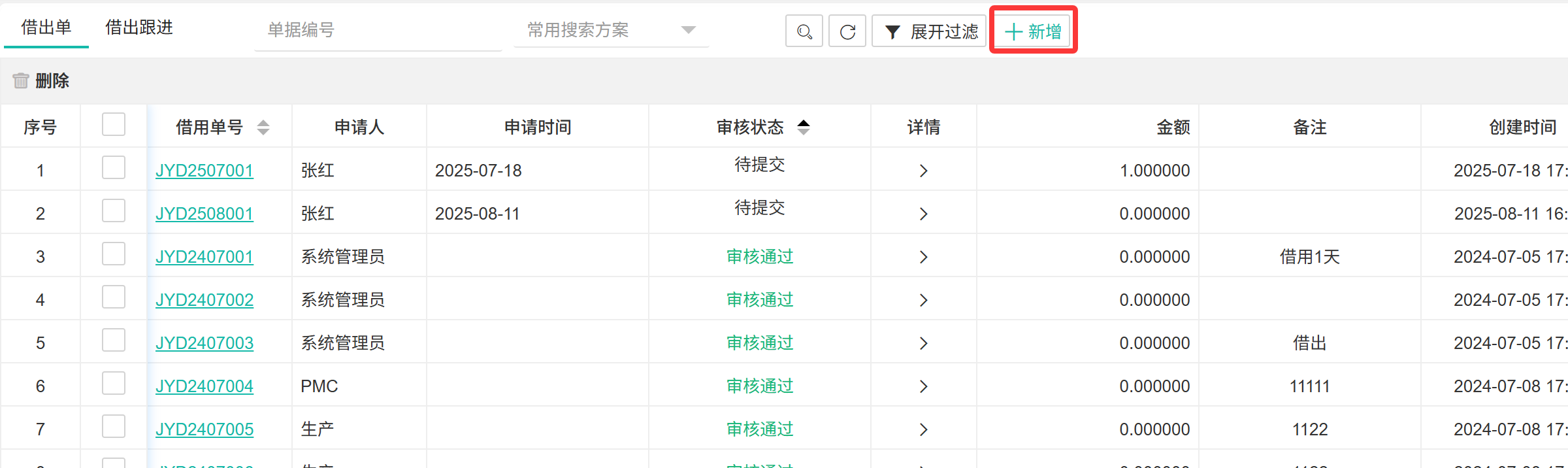1568x468 pixels.
Task: Click sort arrows on 审核状态 column
Action: 804,127
